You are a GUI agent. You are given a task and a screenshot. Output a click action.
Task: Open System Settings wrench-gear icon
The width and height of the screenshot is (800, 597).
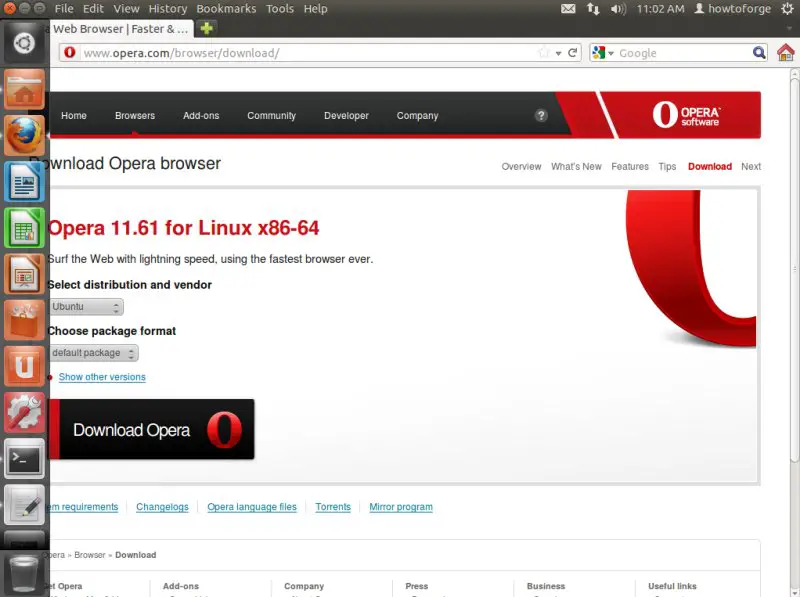[x=24, y=412]
